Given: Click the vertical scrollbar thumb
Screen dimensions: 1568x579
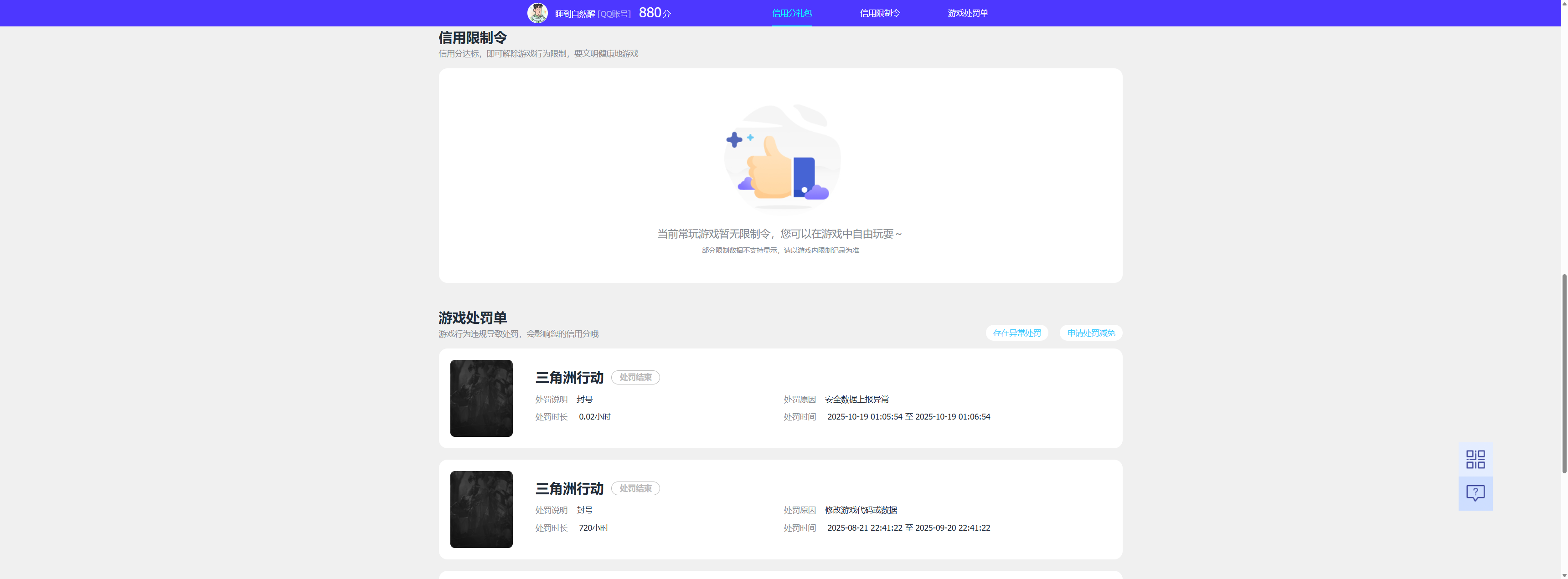Looking at the screenshot, I should pyautogui.click(x=1564, y=374).
